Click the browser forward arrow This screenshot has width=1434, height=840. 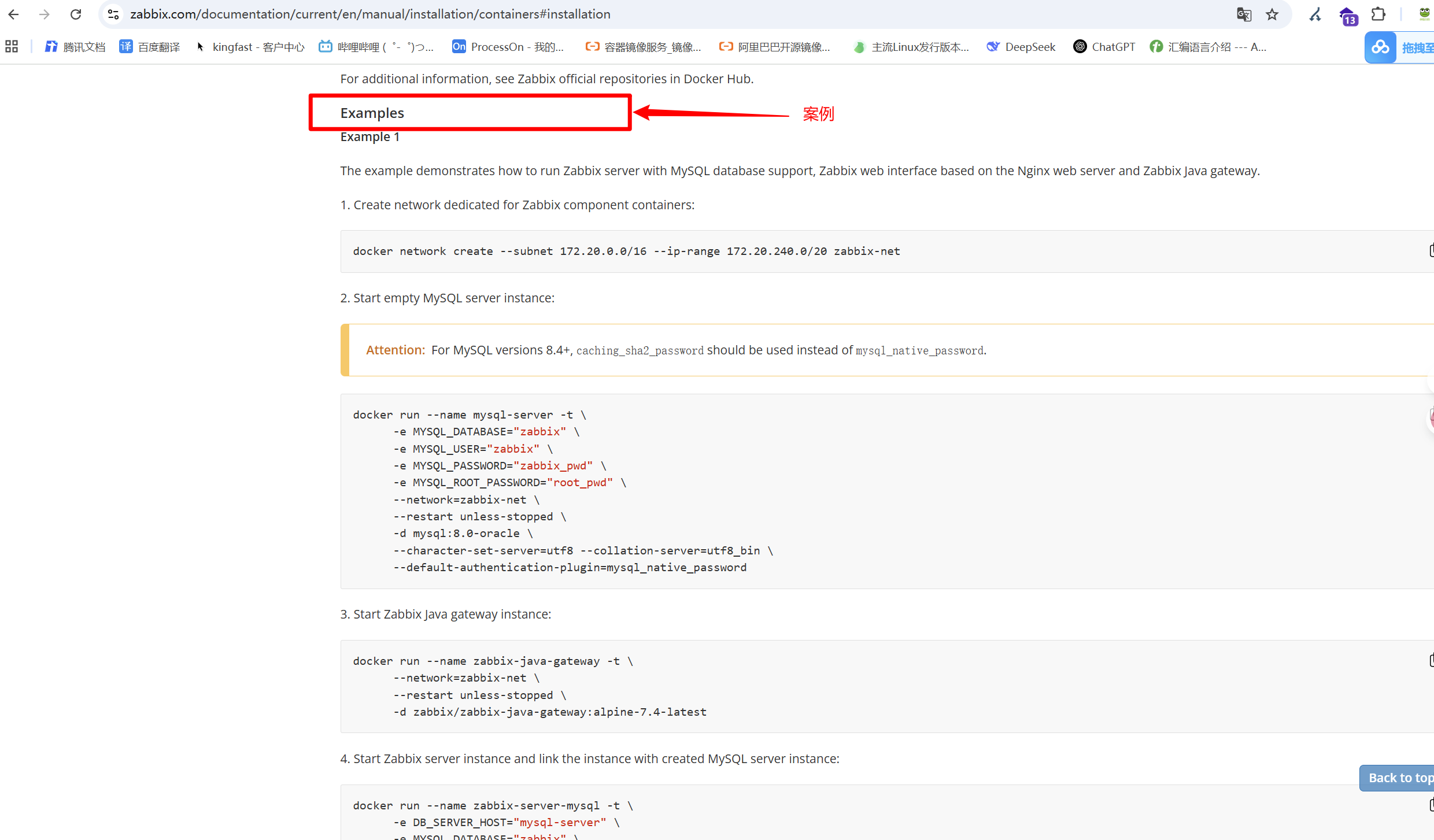[x=45, y=14]
